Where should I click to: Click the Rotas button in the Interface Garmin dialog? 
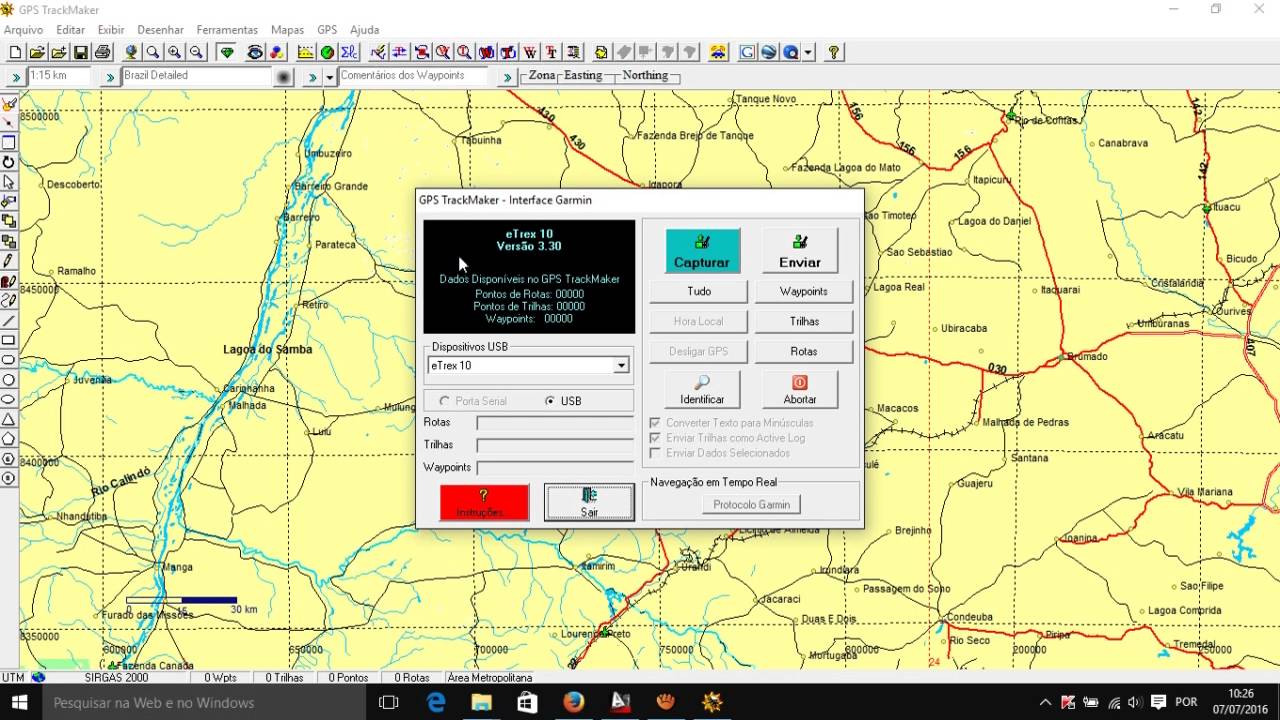click(x=804, y=351)
